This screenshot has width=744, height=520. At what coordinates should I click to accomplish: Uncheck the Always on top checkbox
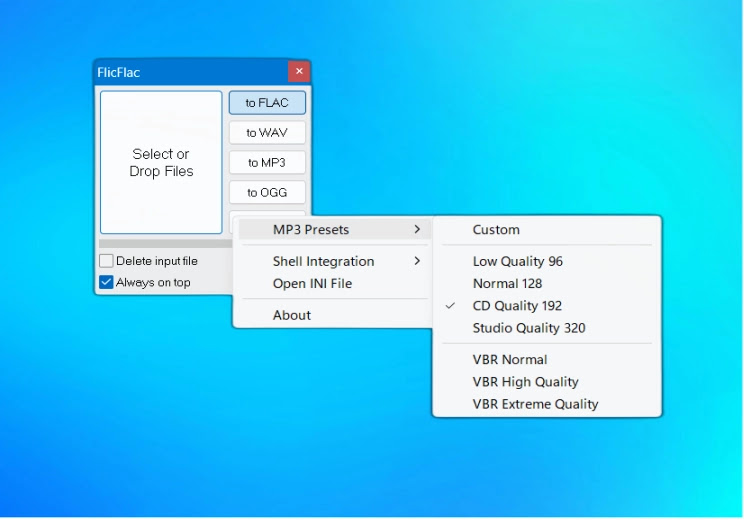tap(106, 282)
